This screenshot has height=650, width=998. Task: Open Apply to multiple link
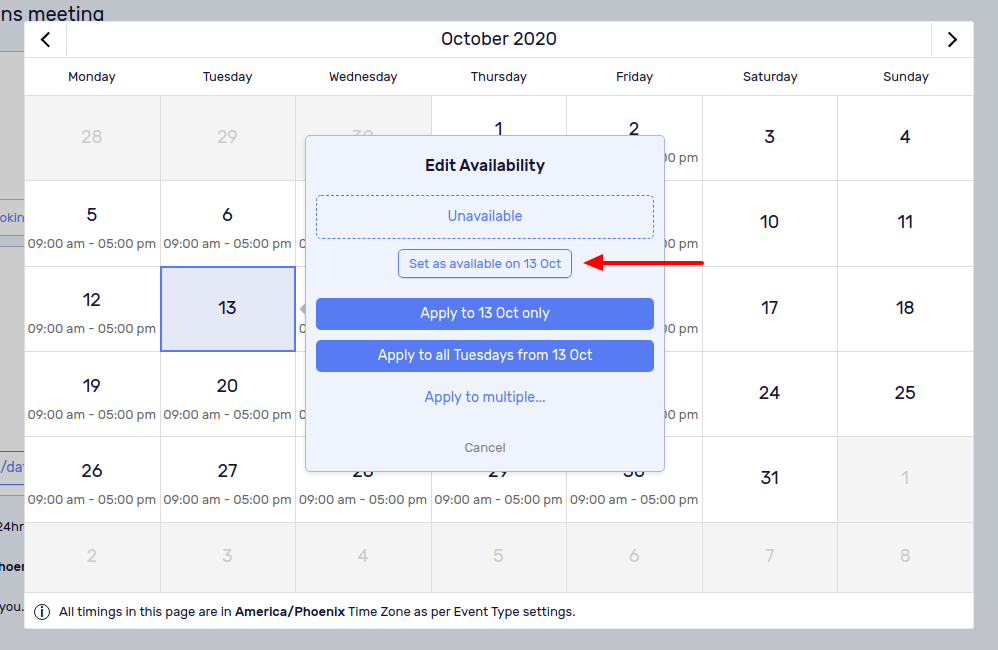(x=484, y=397)
